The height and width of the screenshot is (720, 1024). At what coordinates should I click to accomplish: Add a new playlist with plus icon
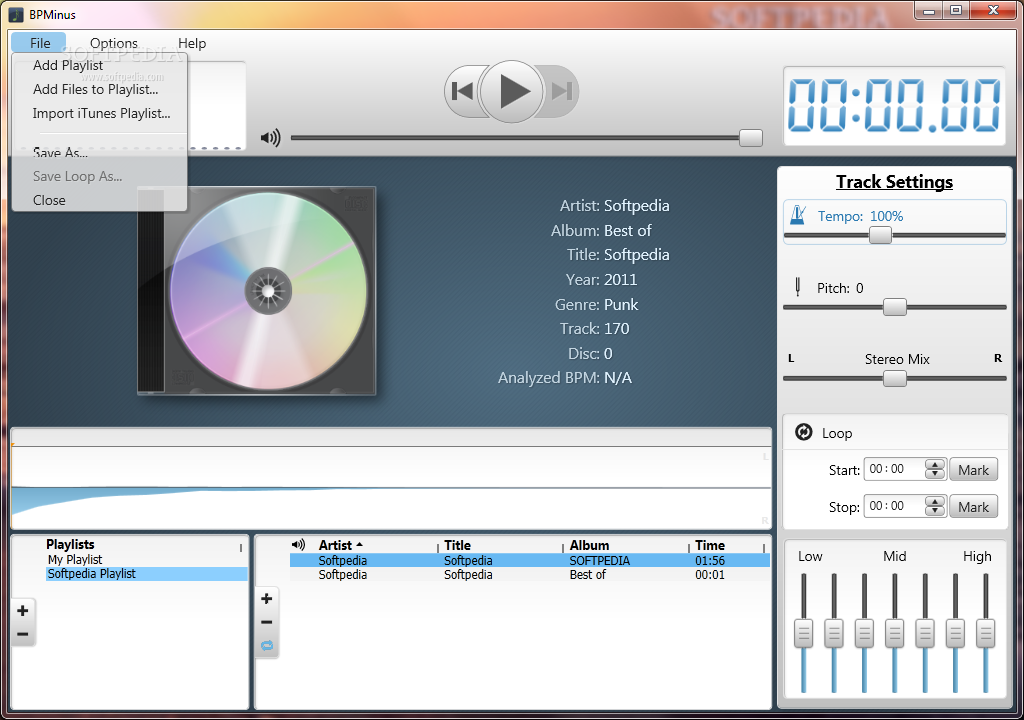(x=23, y=610)
